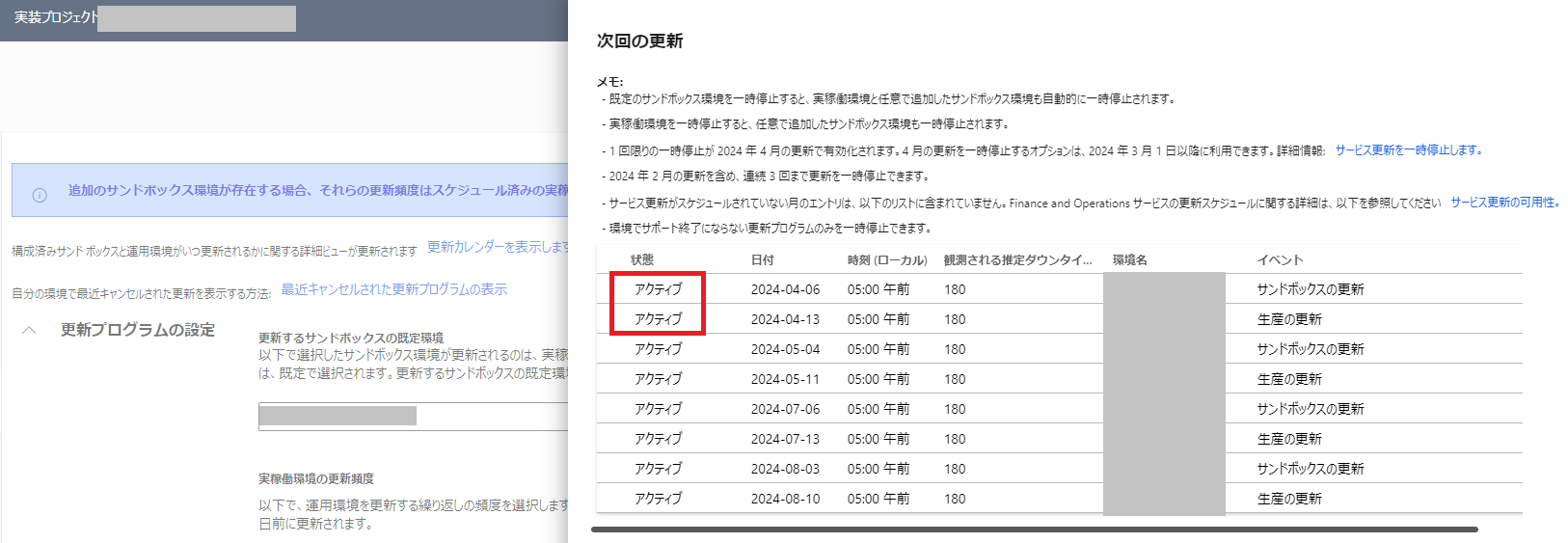Open the サービス更新の可用性 link

[1504, 203]
